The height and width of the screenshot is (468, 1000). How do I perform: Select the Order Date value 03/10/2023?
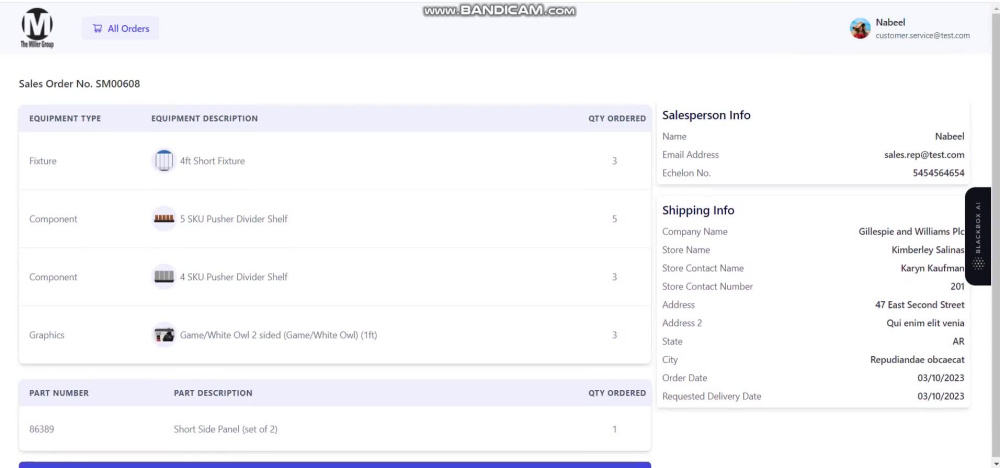(941, 378)
